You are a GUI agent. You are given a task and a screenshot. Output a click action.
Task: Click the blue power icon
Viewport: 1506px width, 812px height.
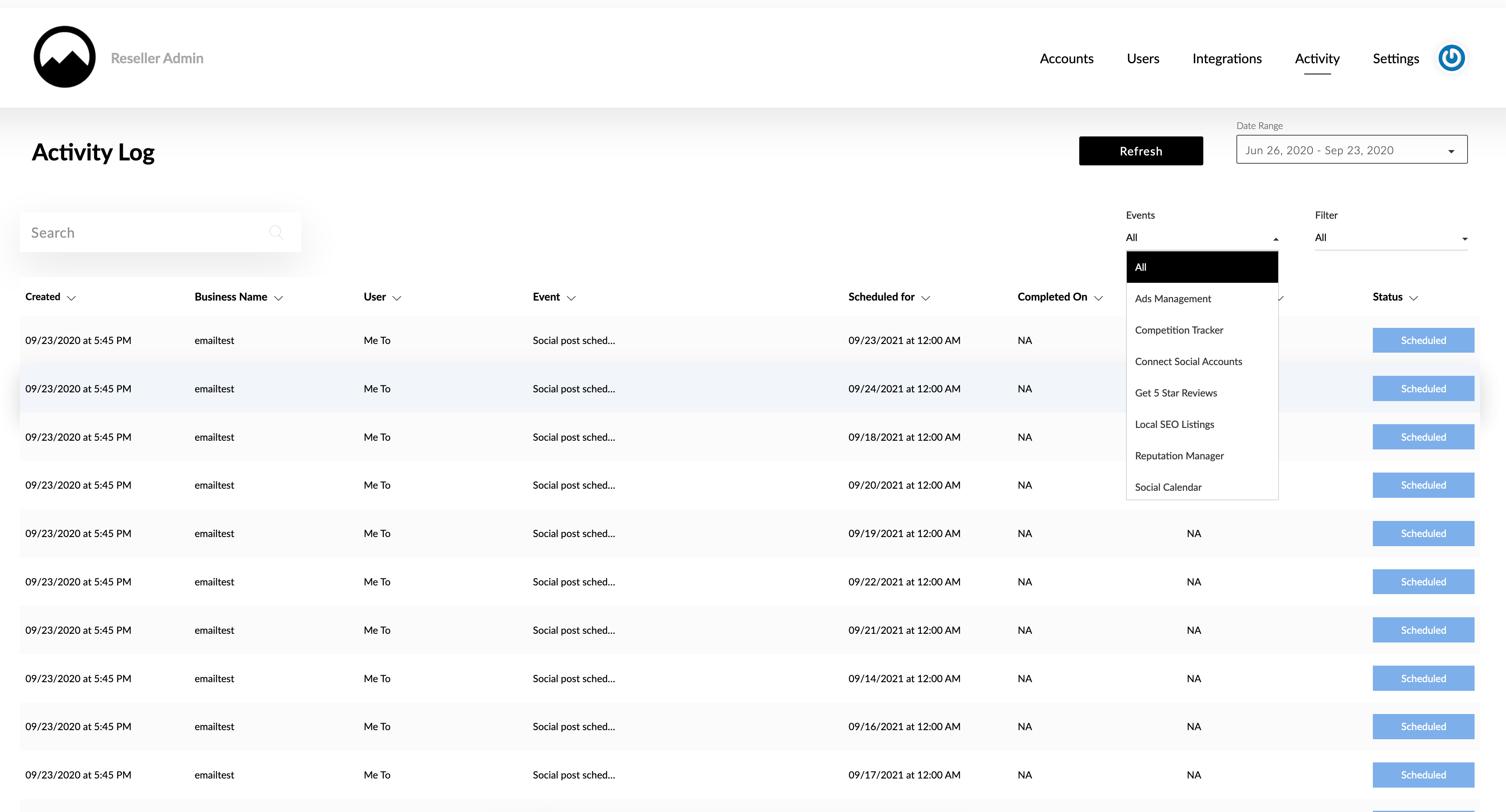point(1451,58)
